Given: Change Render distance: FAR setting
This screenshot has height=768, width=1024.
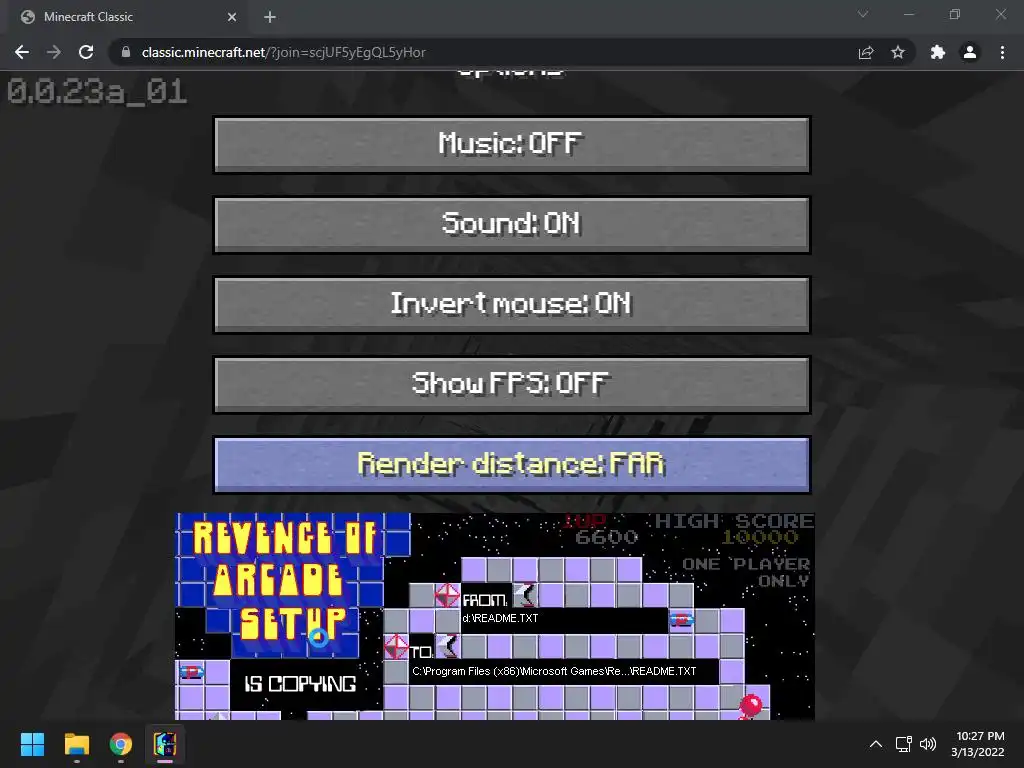Looking at the screenshot, I should tap(512, 464).
